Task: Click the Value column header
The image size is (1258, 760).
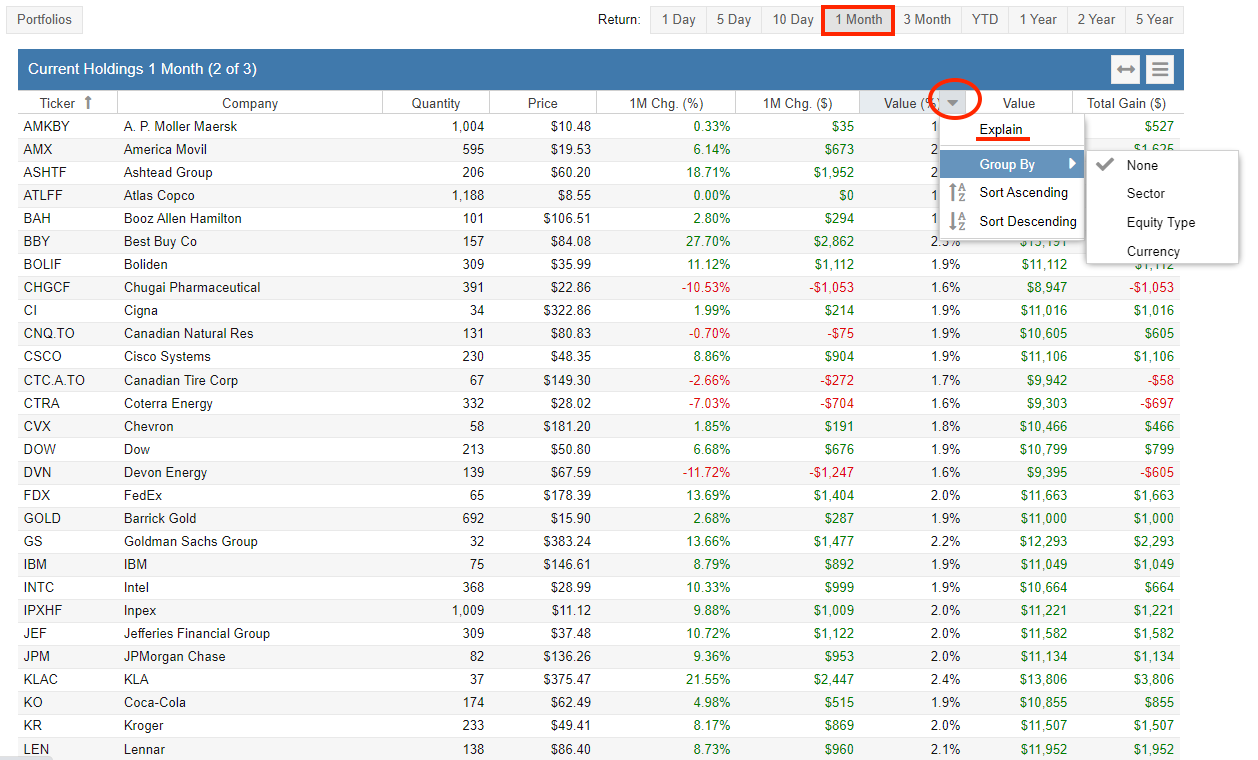Action: 1019,103
